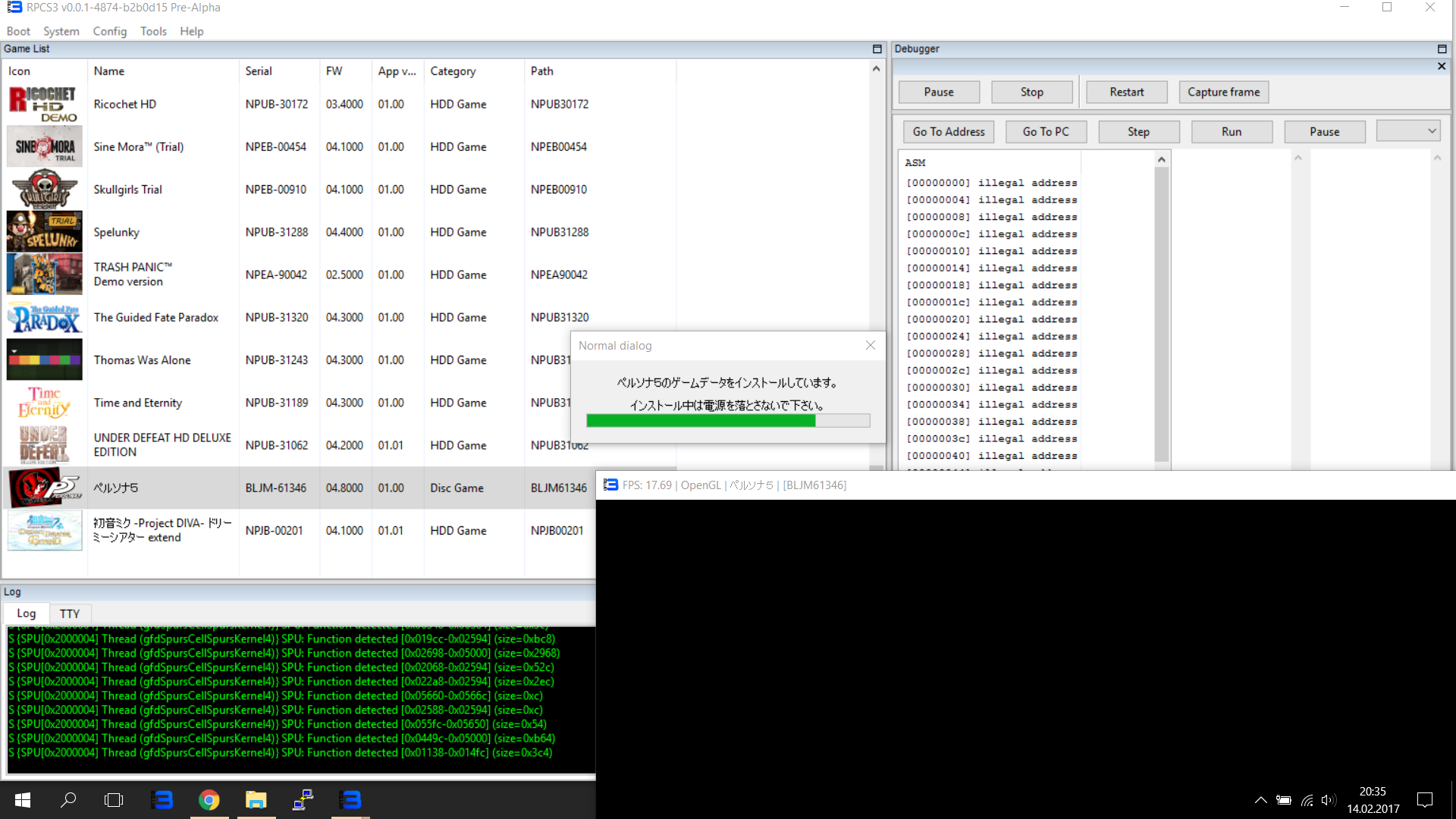Sort by the FW column header
The image size is (1456, 819).
pyautogui.click(x=345, y=71)
